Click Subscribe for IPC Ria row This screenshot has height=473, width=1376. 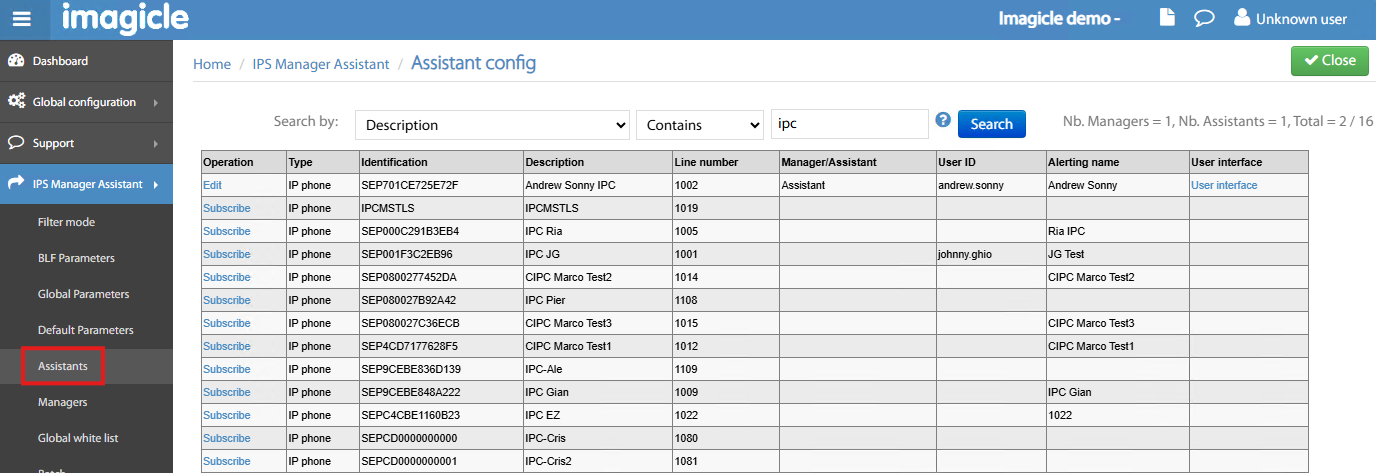(x=226, y=231)
